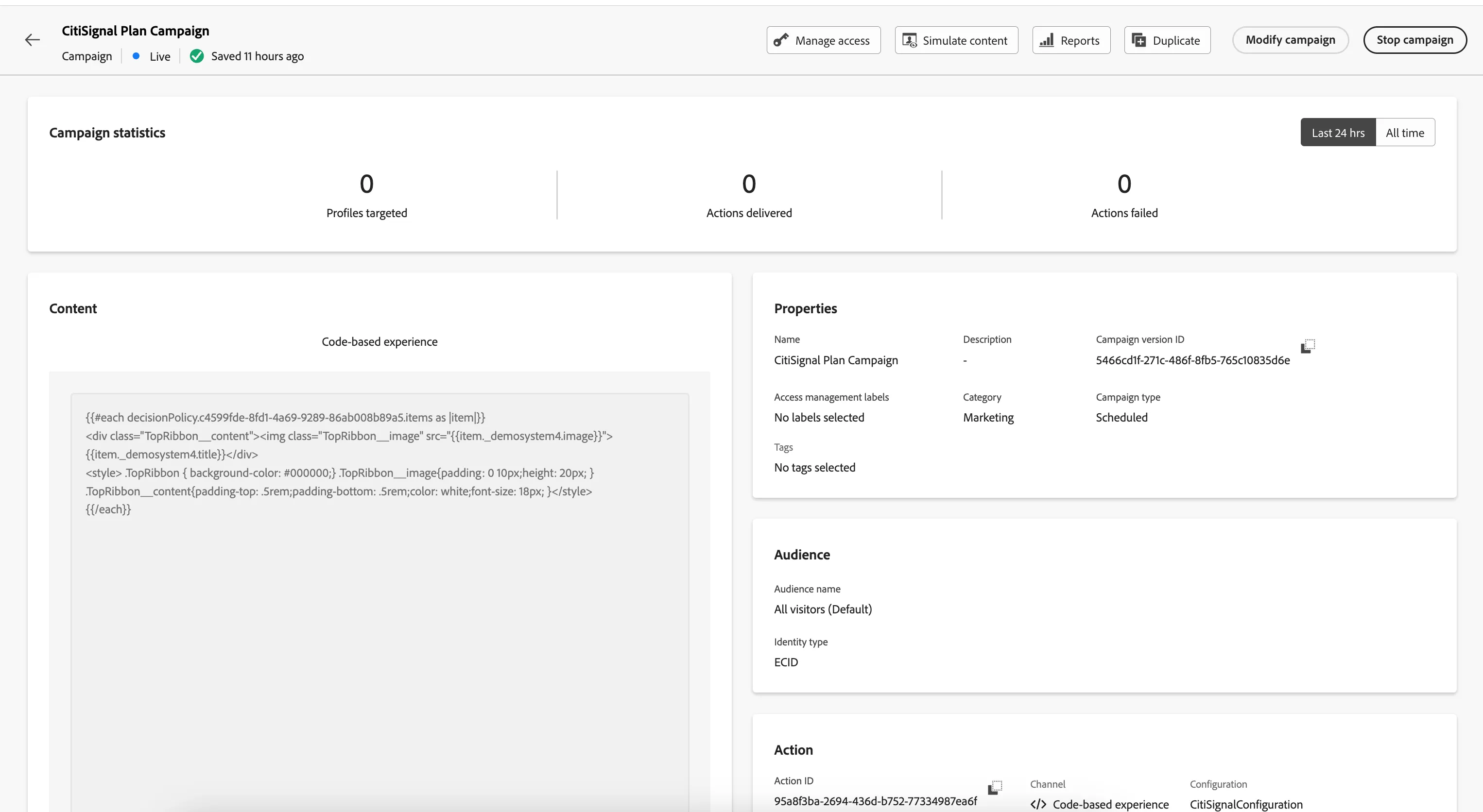This screenshot has width=1483, height=812.
Task: Open Simulate content
Action: [x=956, y=40]
